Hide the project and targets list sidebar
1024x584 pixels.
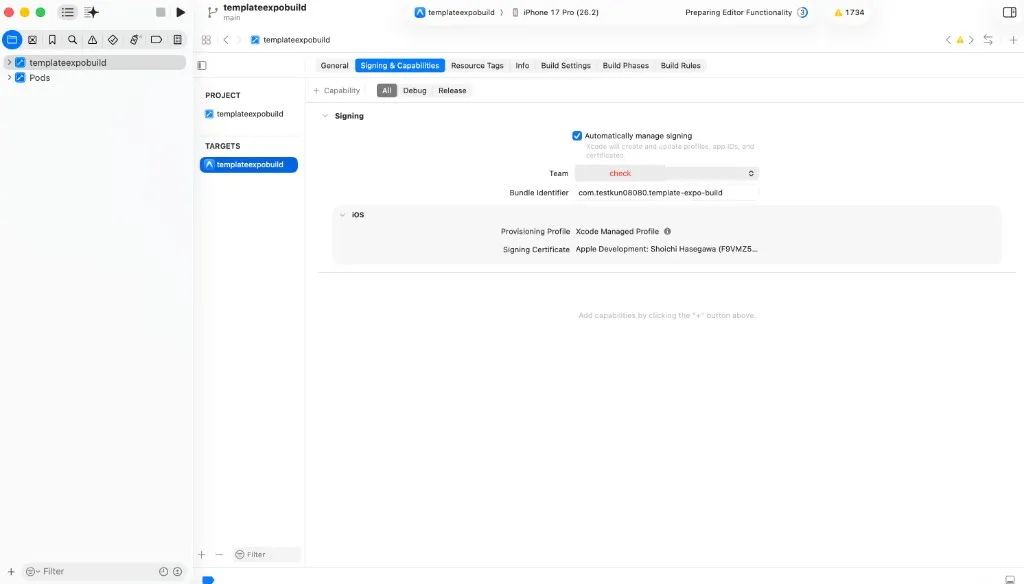(202, 65)
